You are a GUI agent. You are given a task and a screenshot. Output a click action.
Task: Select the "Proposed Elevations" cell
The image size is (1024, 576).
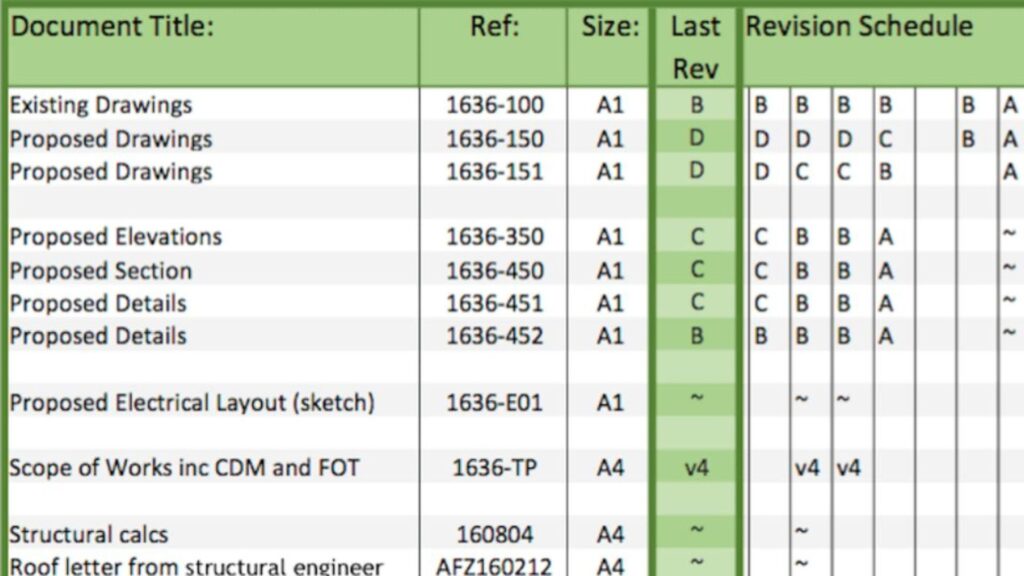pos(115,237)
